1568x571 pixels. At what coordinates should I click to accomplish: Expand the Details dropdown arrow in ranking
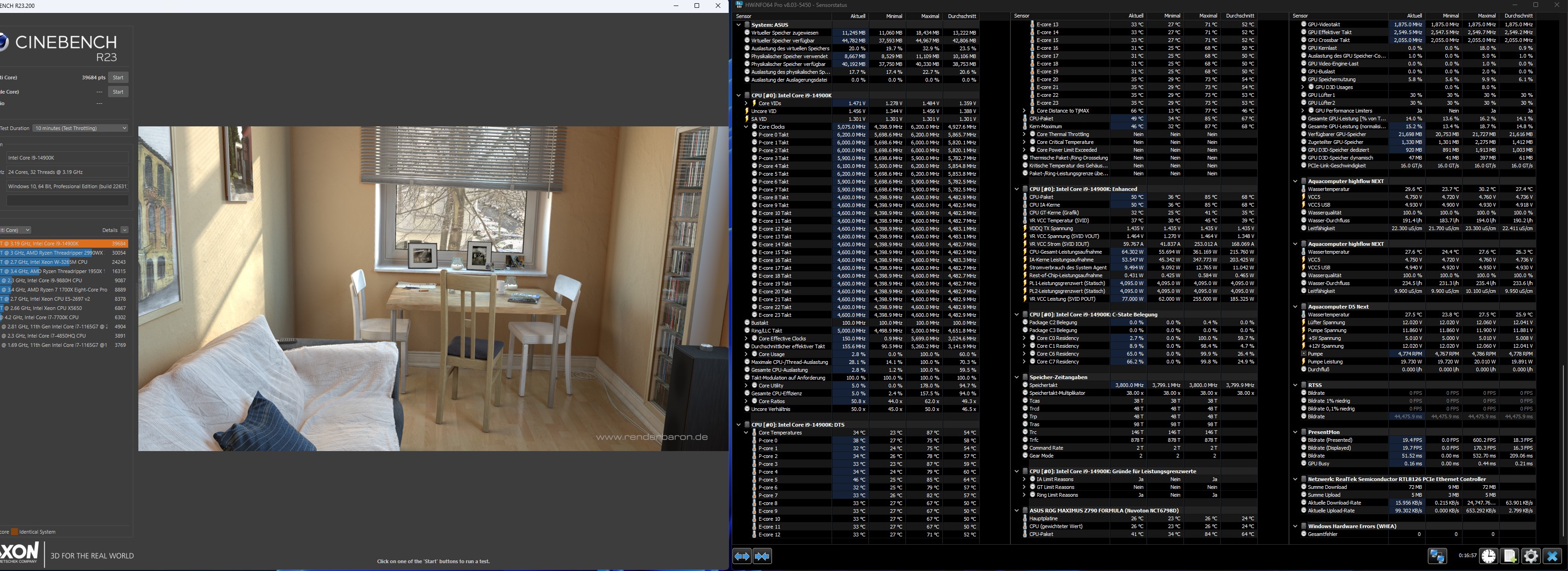(x=124, y=230)
